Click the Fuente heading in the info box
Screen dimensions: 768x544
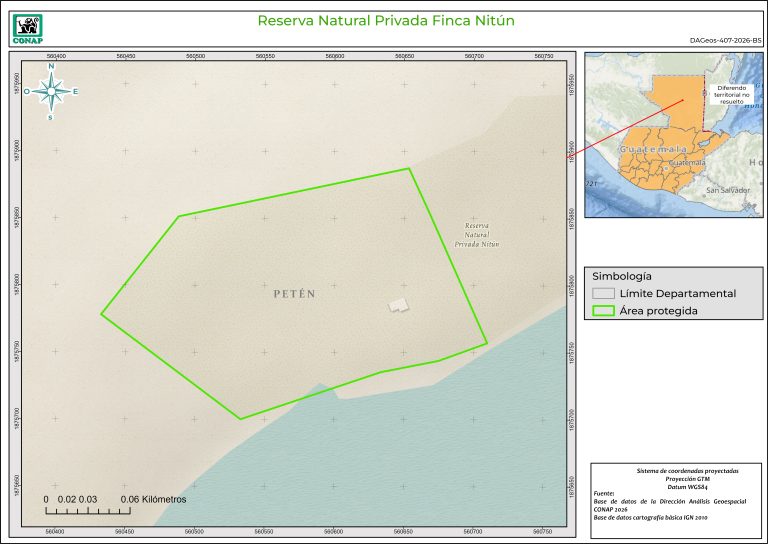coord(605,493)
